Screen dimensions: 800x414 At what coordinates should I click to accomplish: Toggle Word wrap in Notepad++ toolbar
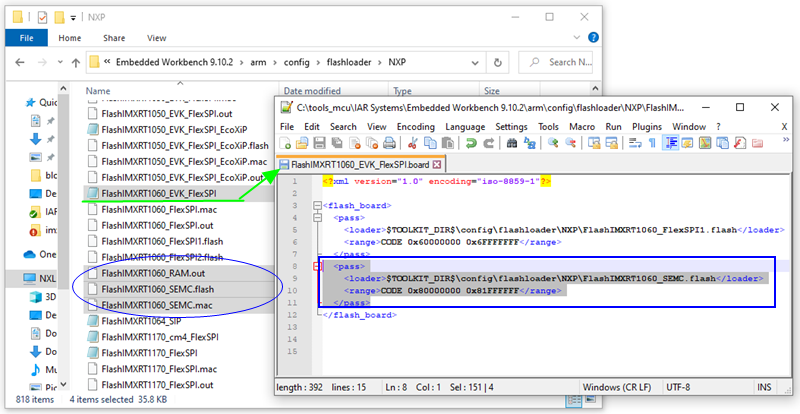(635, 143)
